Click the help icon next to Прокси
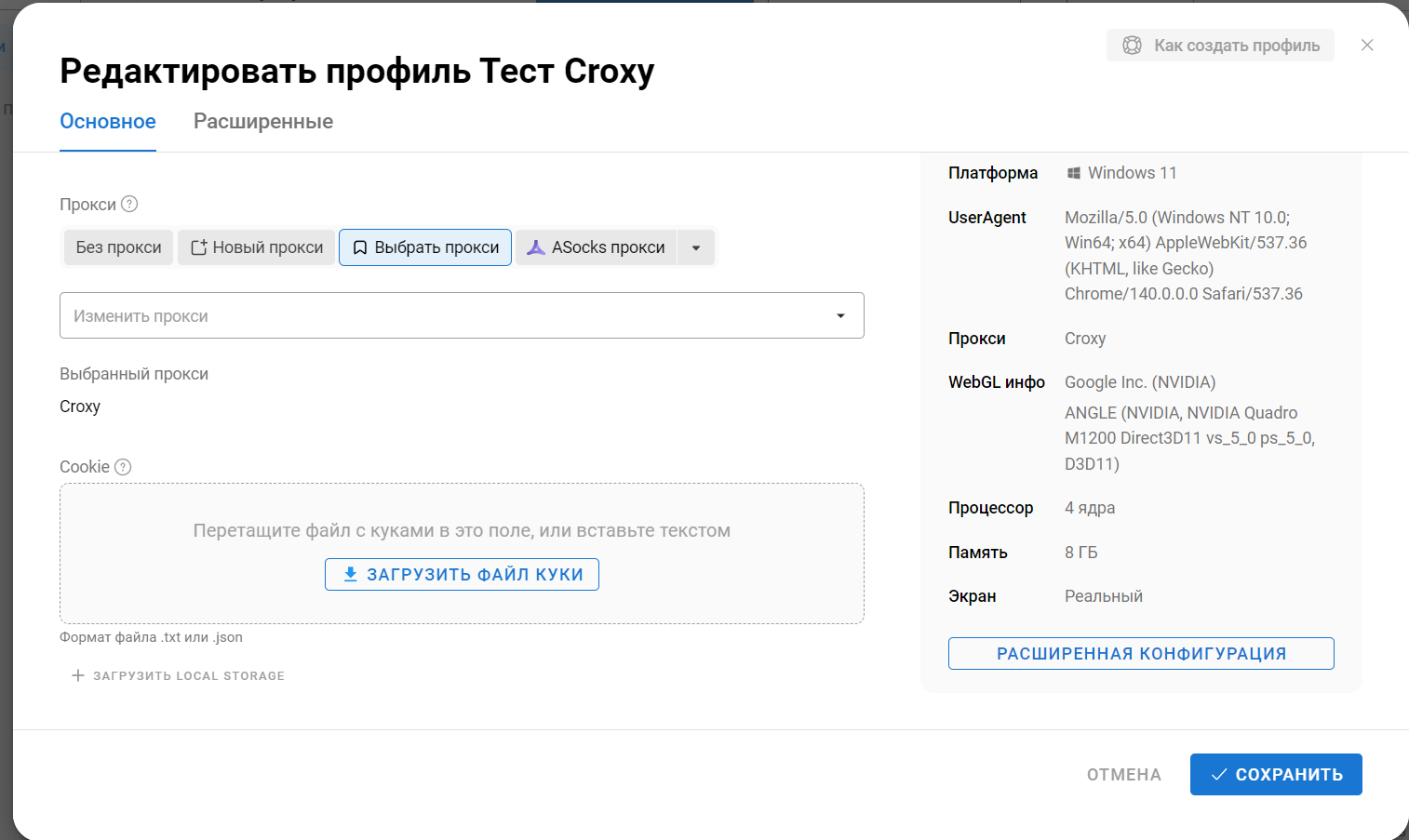The width and height of the screenshot is (1409, 840). pos(129,204)
